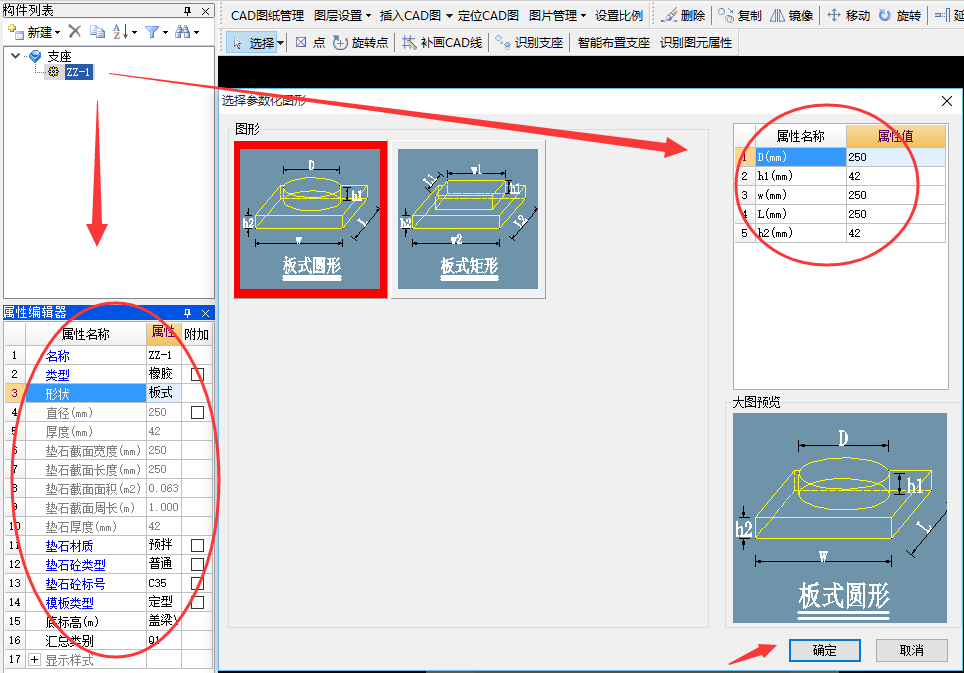Open the 新建 dropdown arrow
The width and height of the screenshot is (964, 673).
coord(57,33)
